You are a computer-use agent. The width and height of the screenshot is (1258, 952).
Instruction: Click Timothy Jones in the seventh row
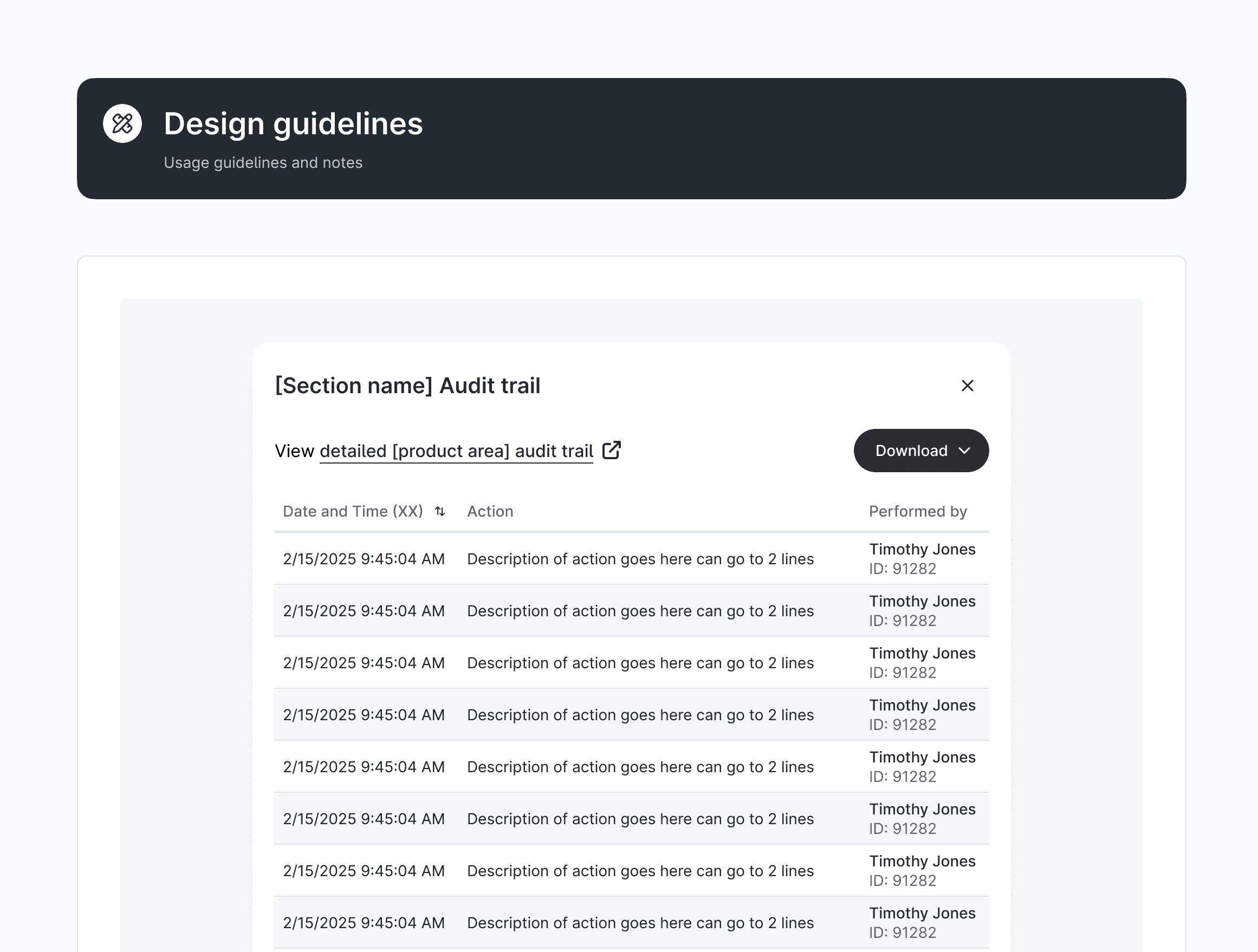922,861
